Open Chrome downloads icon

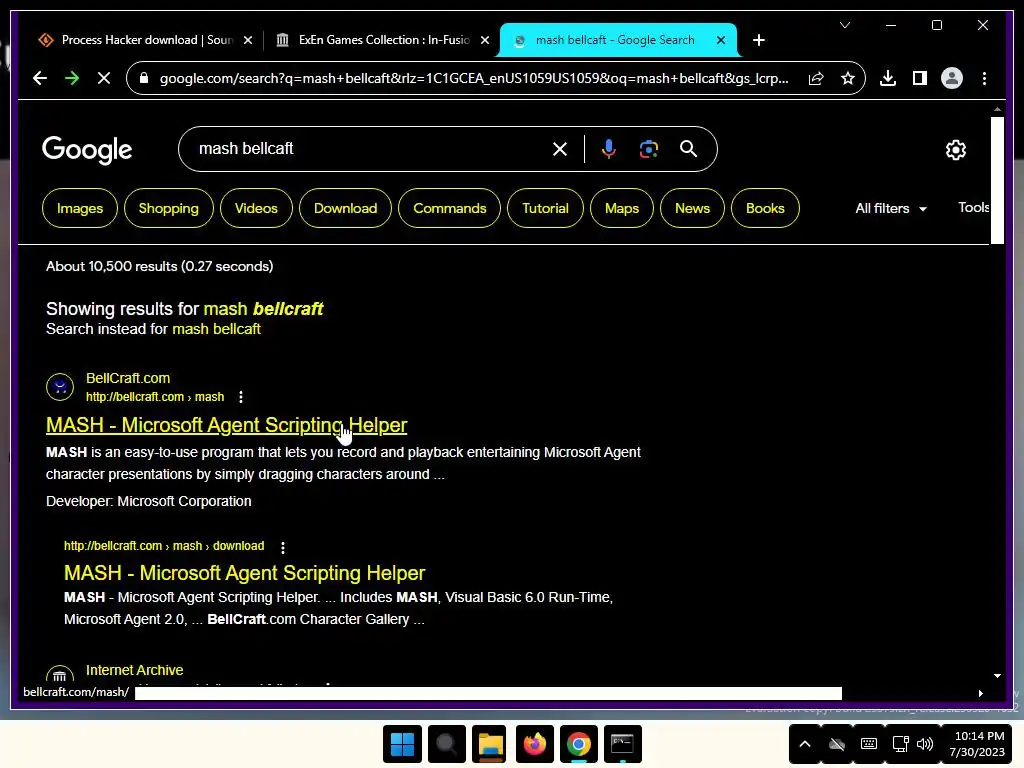pos(888,78)
